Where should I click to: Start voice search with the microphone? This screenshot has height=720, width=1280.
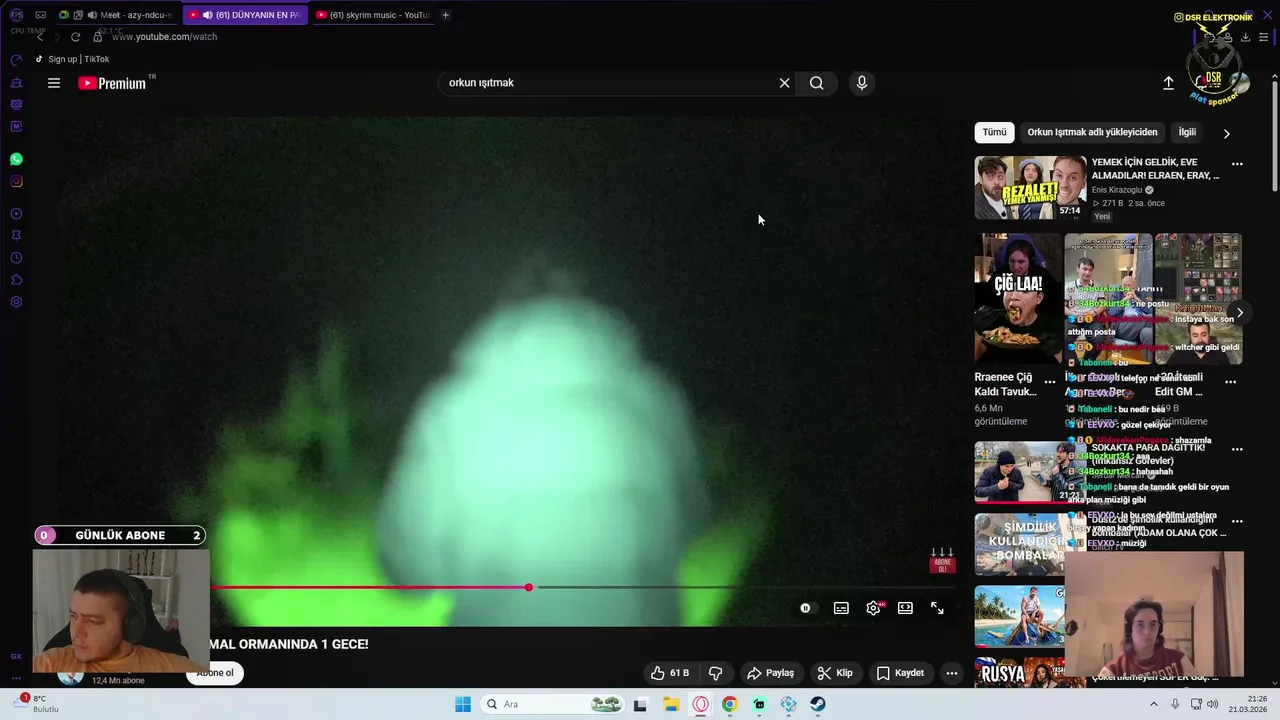pyautogui.click(x=862, y=83)
